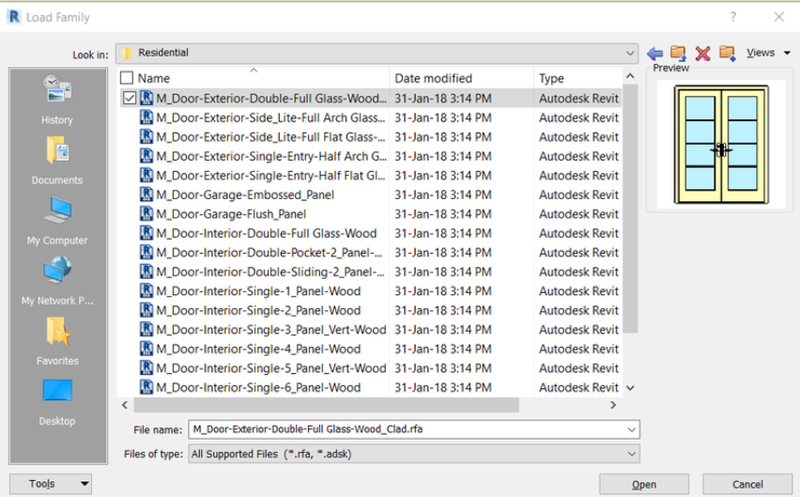Sort the list by the Type column header

click(x=552, y=78)
